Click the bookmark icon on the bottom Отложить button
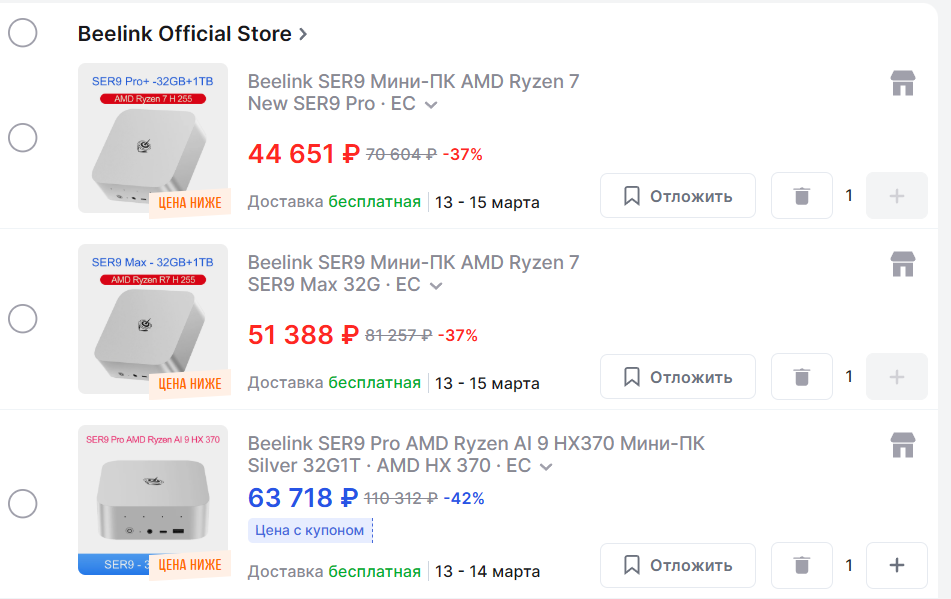Image resolution: width=951 pixels, height=599 pixels. point(631,565)
